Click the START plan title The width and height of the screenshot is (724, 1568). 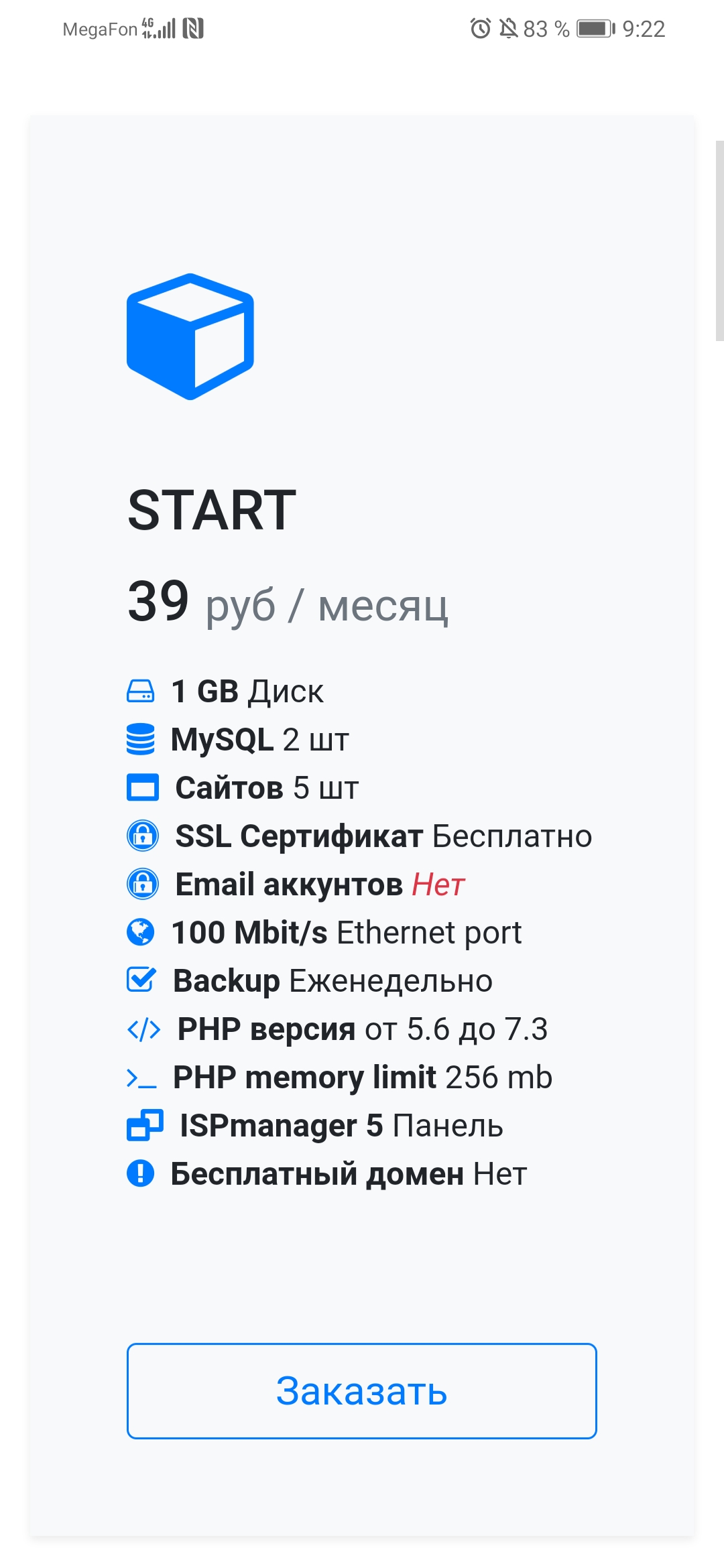212,510
